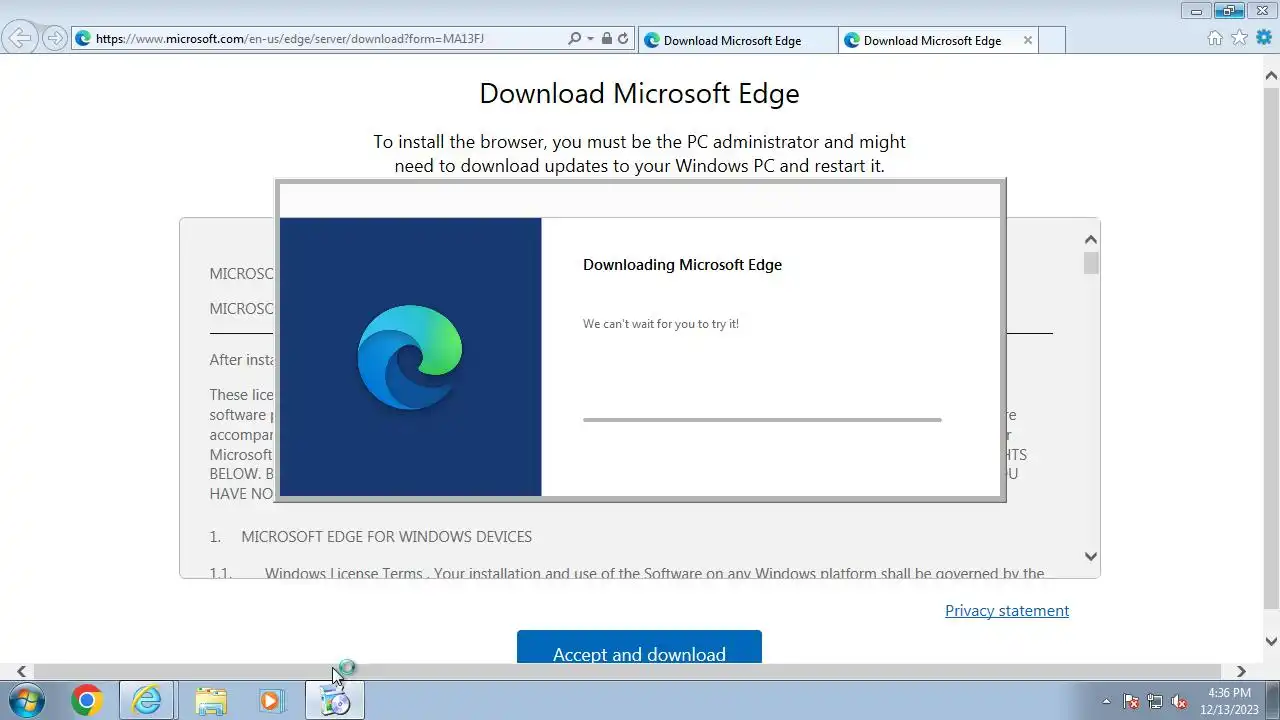
Task: Click the Privacy statement link
Action: click(x=1007, y=611)
